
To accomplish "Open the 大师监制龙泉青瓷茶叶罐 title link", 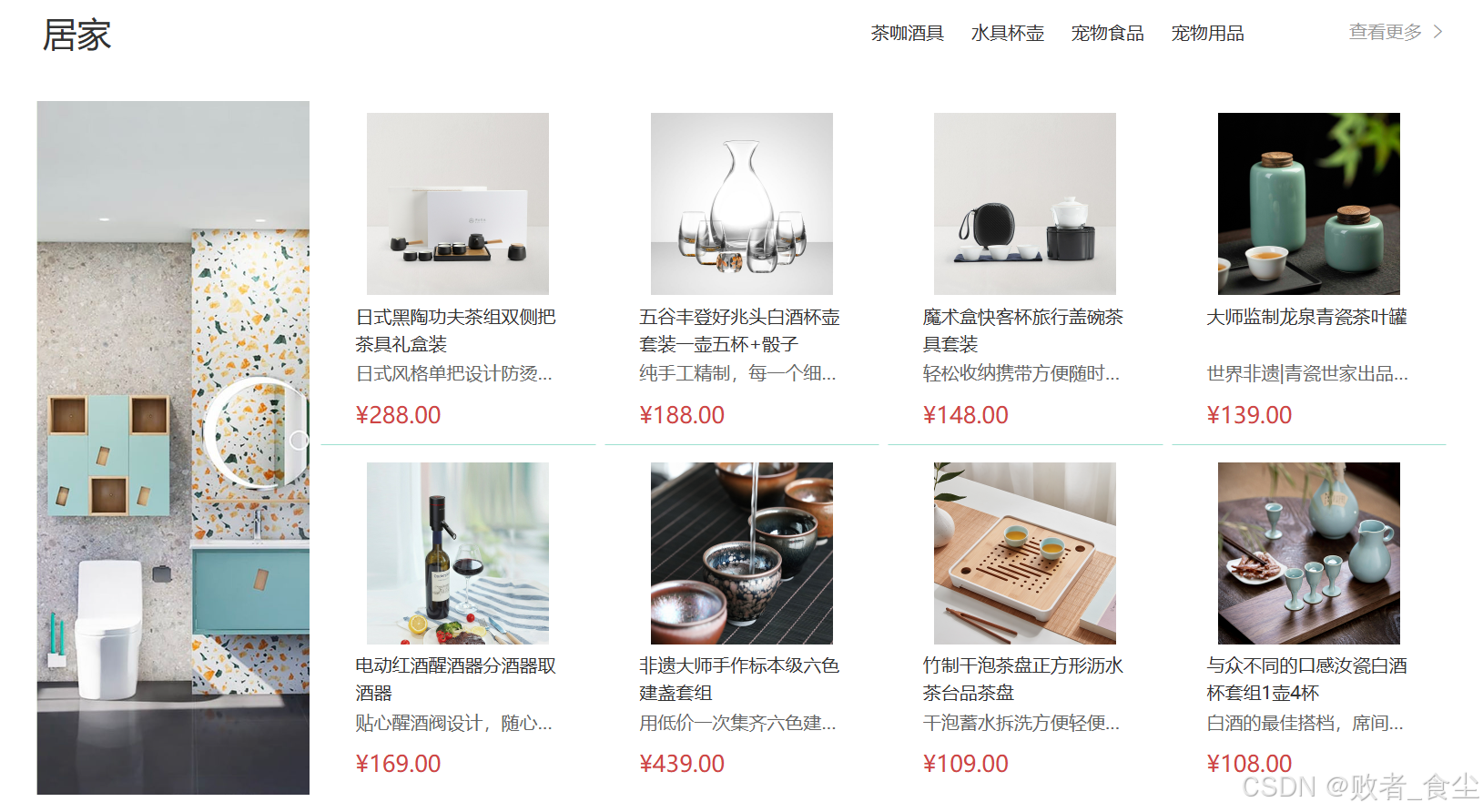I will click(1306, 317).
